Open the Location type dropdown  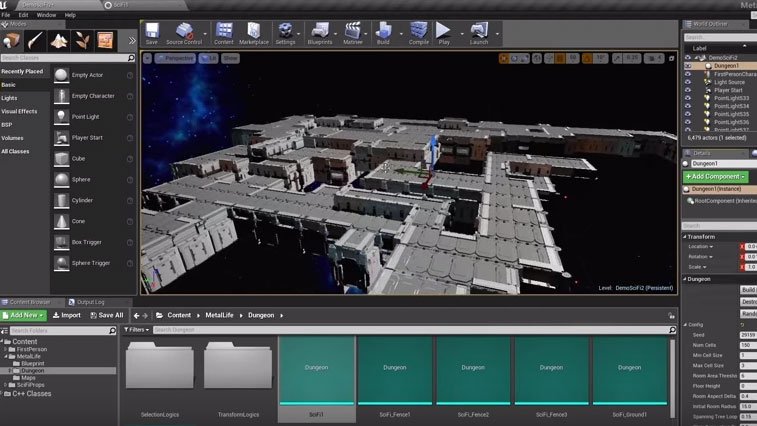click(701, 247)
